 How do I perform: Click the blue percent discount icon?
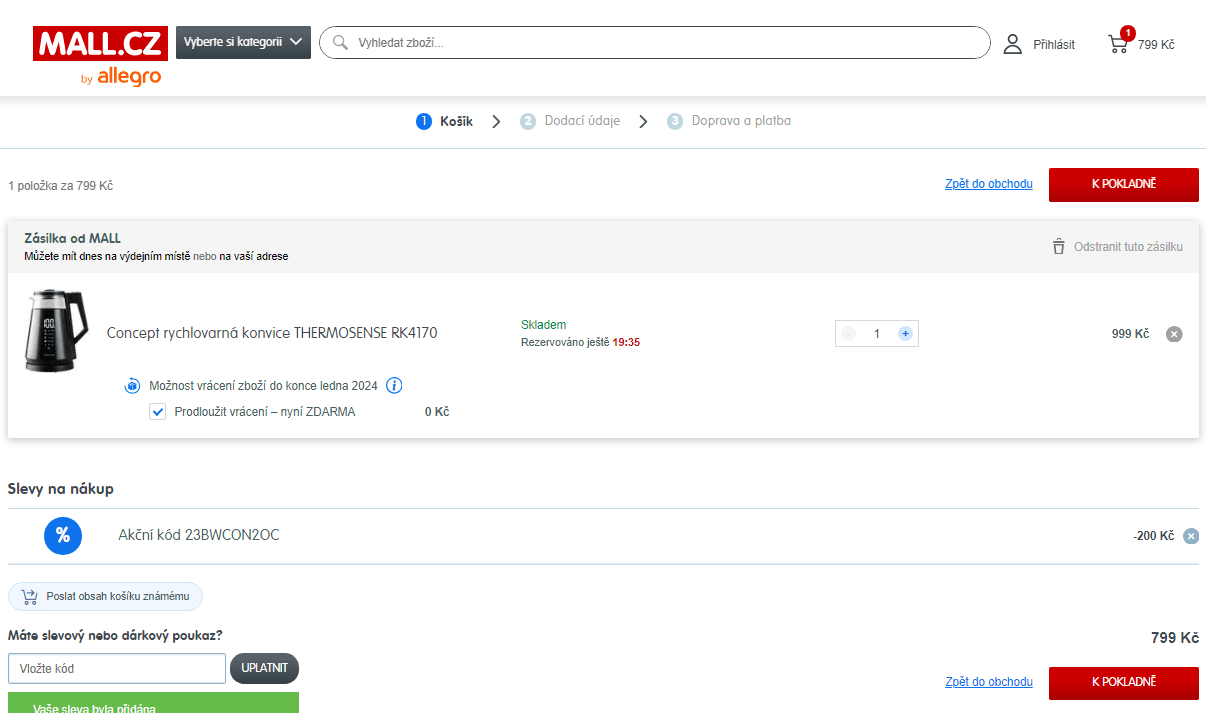point(63,536)
